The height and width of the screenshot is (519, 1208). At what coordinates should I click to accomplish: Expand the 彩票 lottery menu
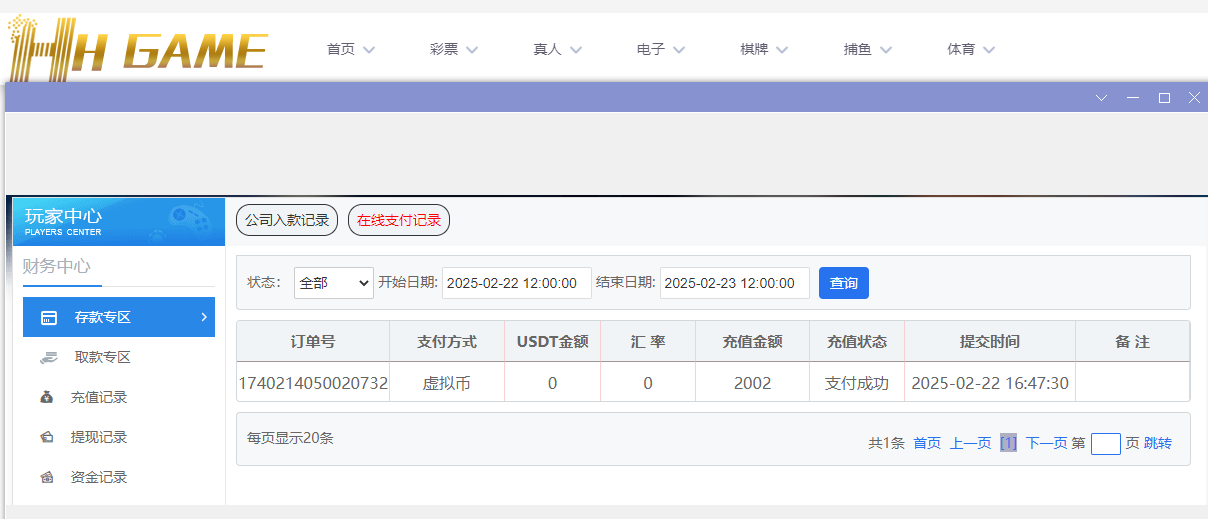point(454,49)
